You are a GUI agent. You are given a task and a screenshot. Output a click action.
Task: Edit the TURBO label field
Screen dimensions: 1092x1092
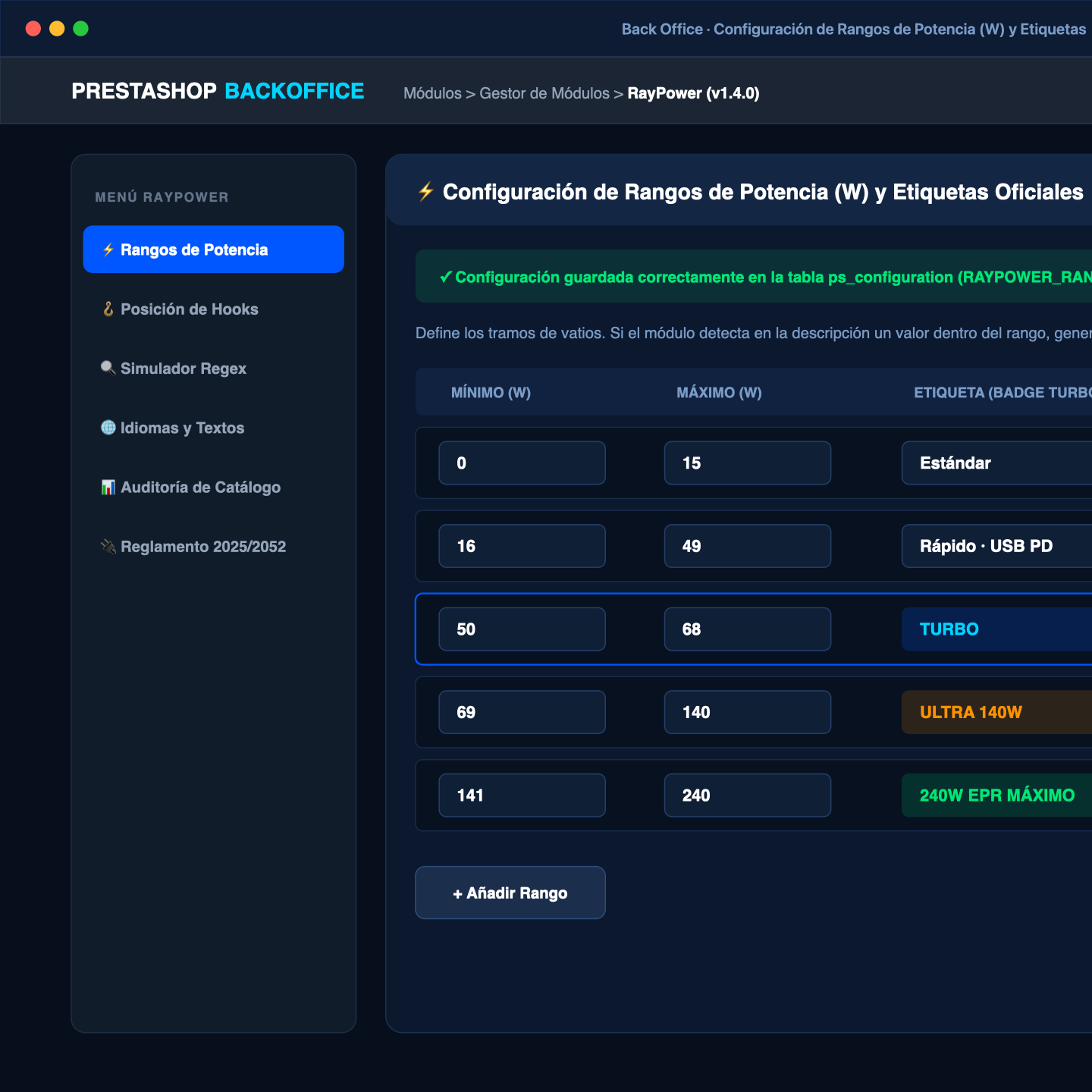point(996,629)
